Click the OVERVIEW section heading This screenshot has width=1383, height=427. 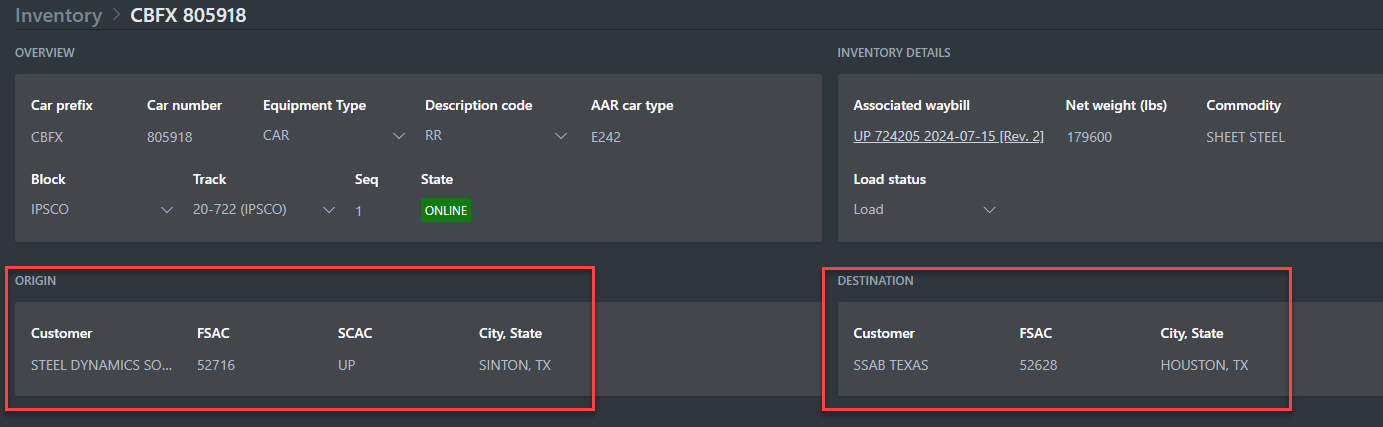pyautogui.click(x=45, y=52)
